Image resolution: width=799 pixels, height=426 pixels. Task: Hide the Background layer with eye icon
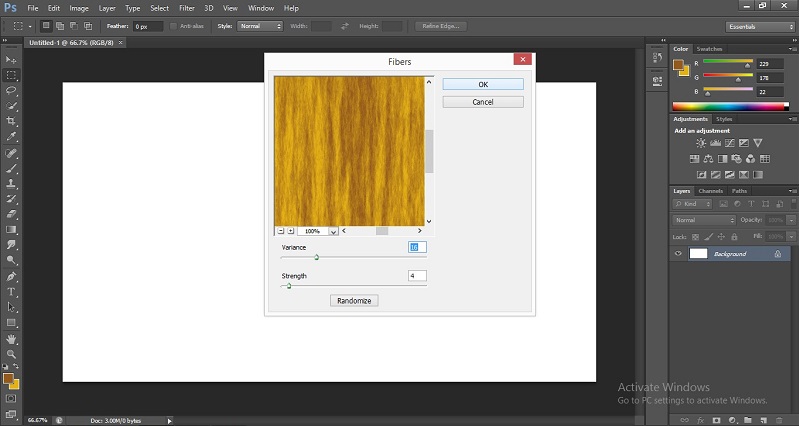pos(679,254)
